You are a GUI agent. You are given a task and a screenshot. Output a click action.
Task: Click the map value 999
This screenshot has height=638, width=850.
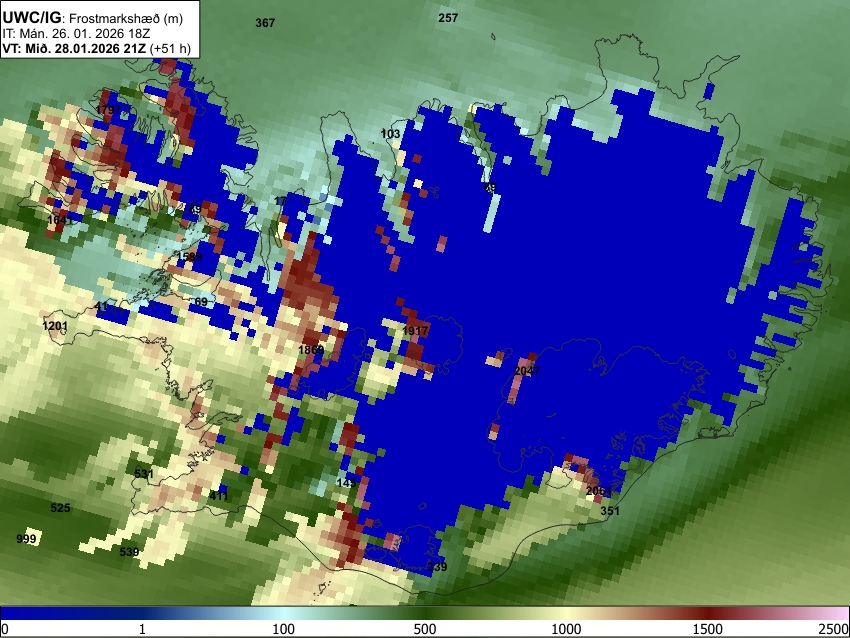point(26,538)
